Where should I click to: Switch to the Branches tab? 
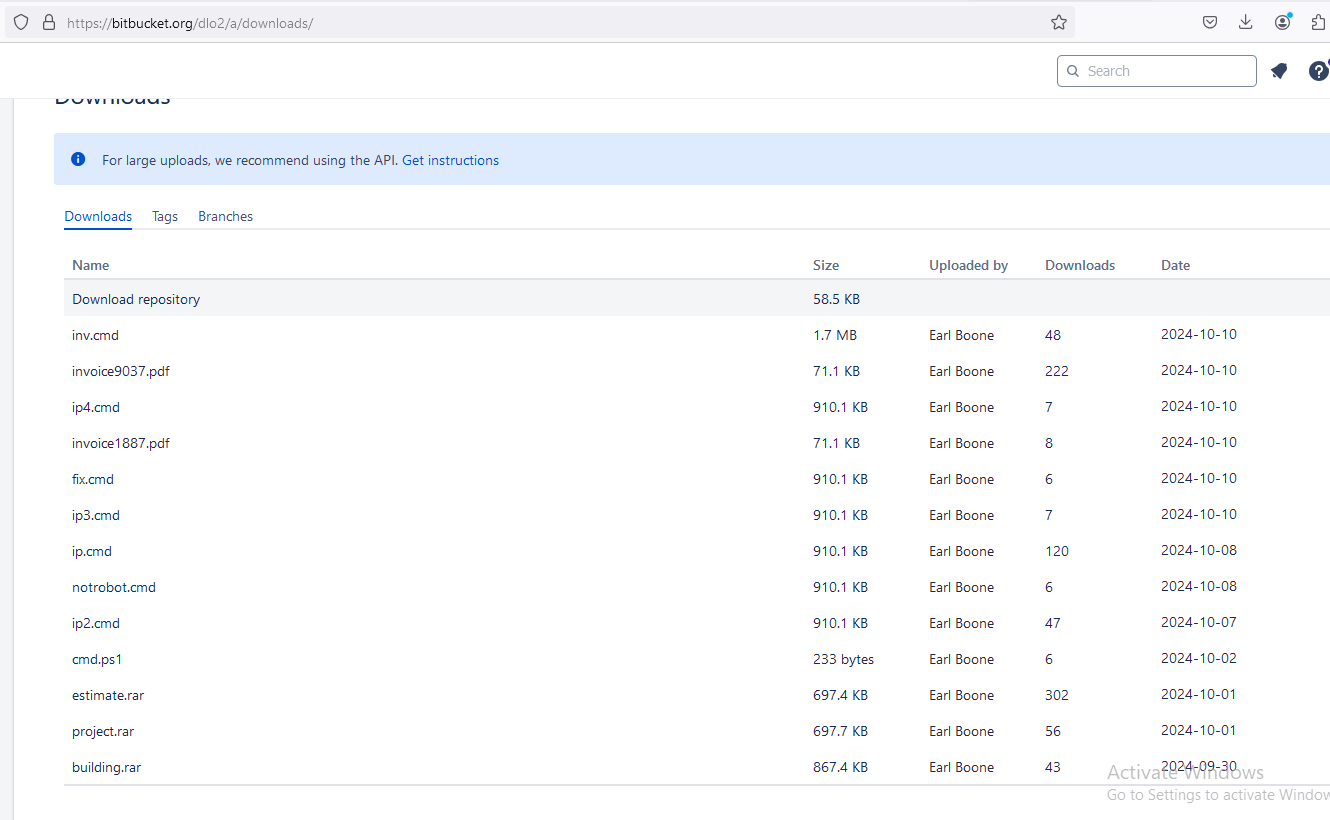point(225,216)
